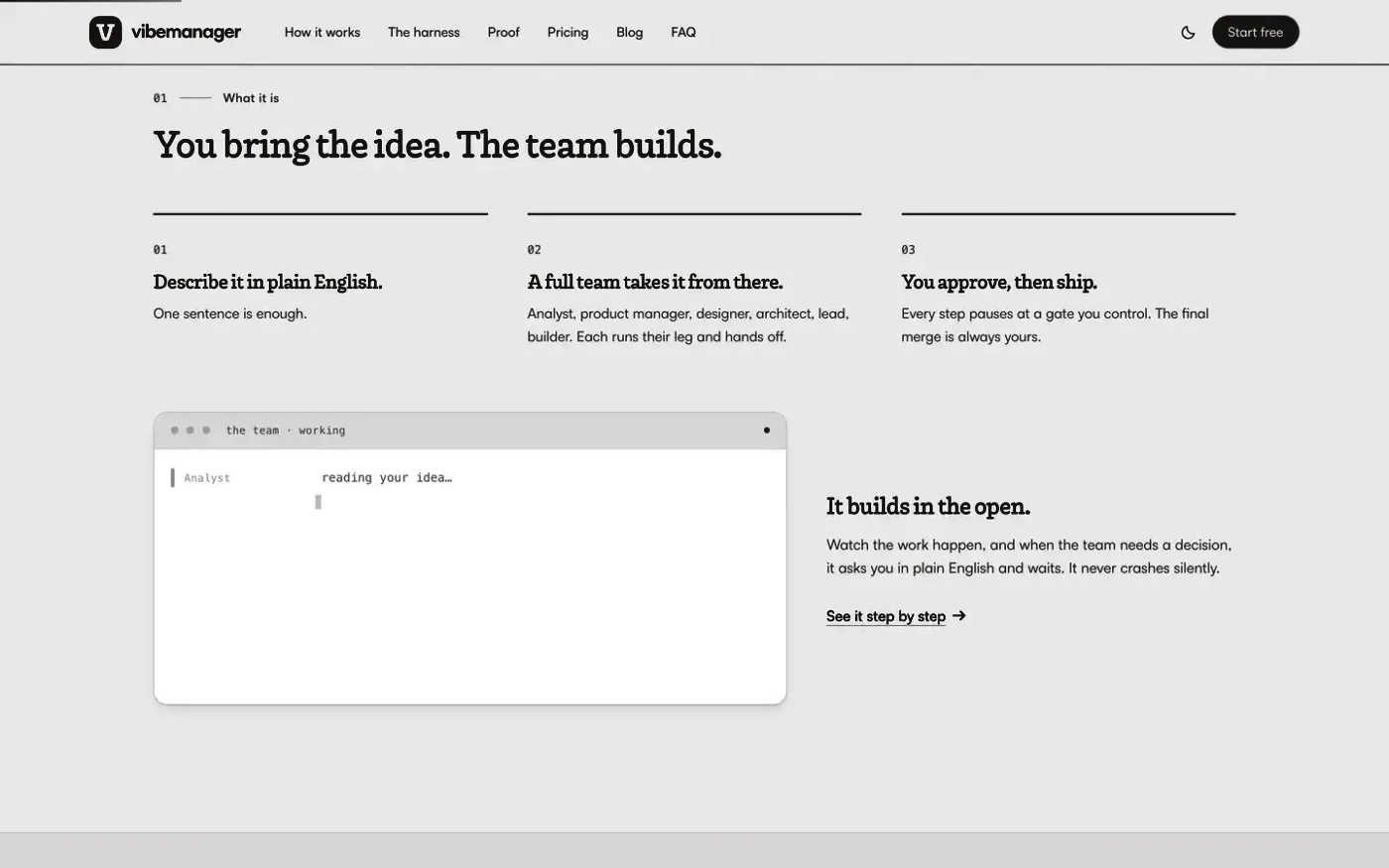Click the You approve, then ship heading

(999, 282)
